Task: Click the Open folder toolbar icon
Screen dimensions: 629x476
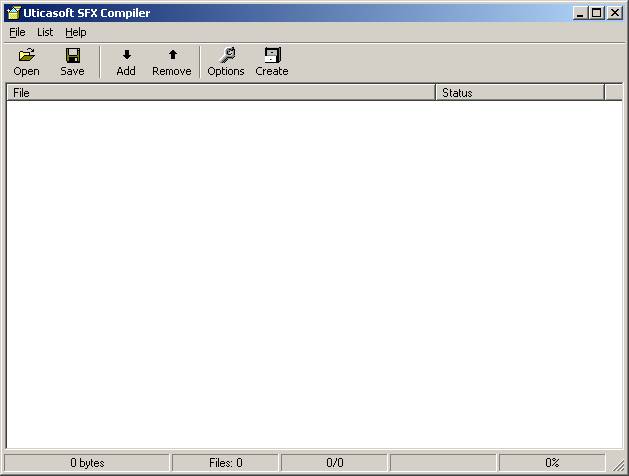Action: (x=26, y=56)
